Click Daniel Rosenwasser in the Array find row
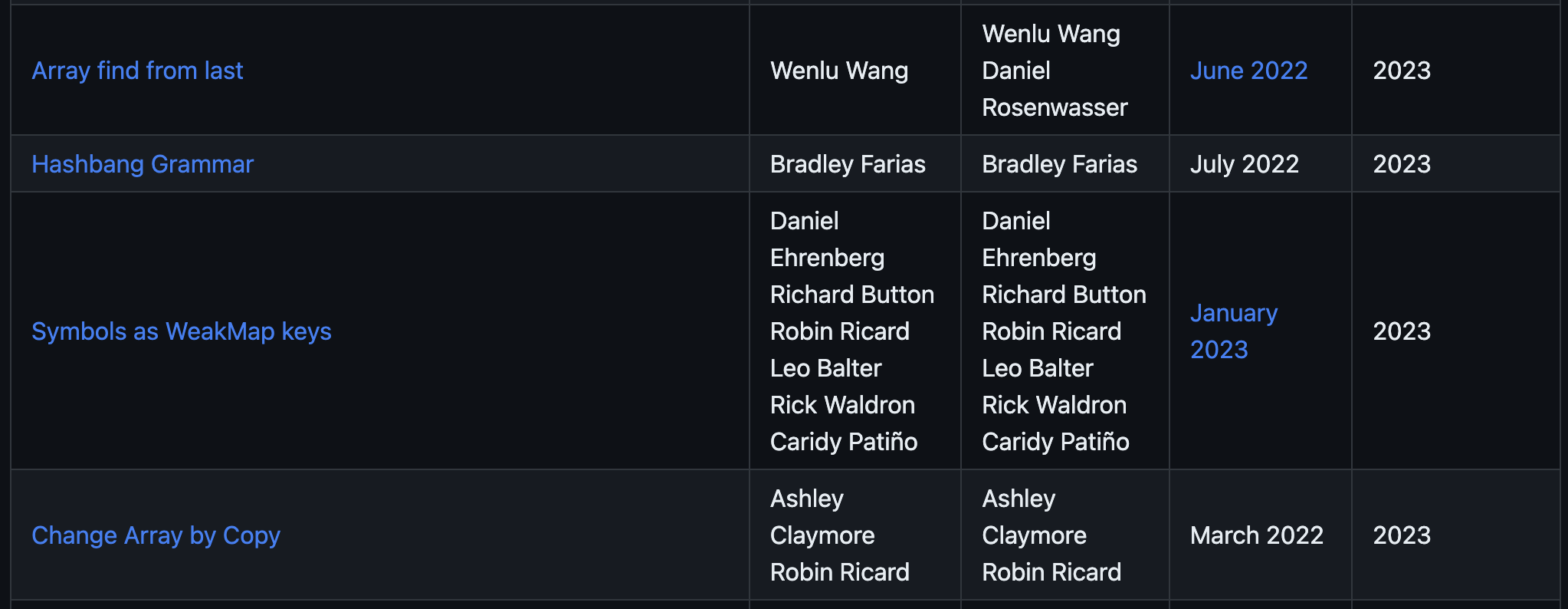The image size is (1568, 609). 1055,89
